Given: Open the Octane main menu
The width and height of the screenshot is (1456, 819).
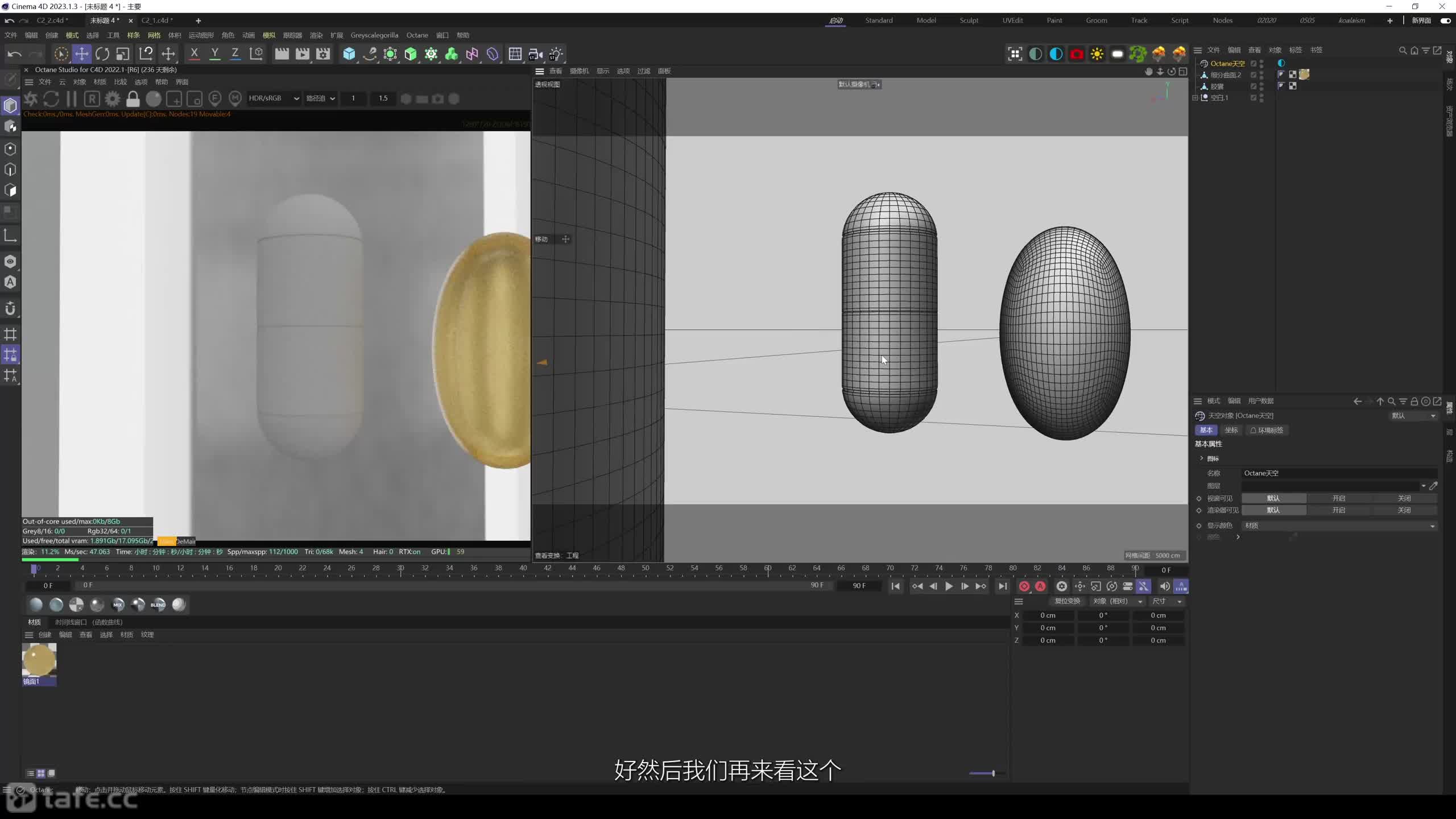Looking at the screenshot, I should click(x=417, y=35).
